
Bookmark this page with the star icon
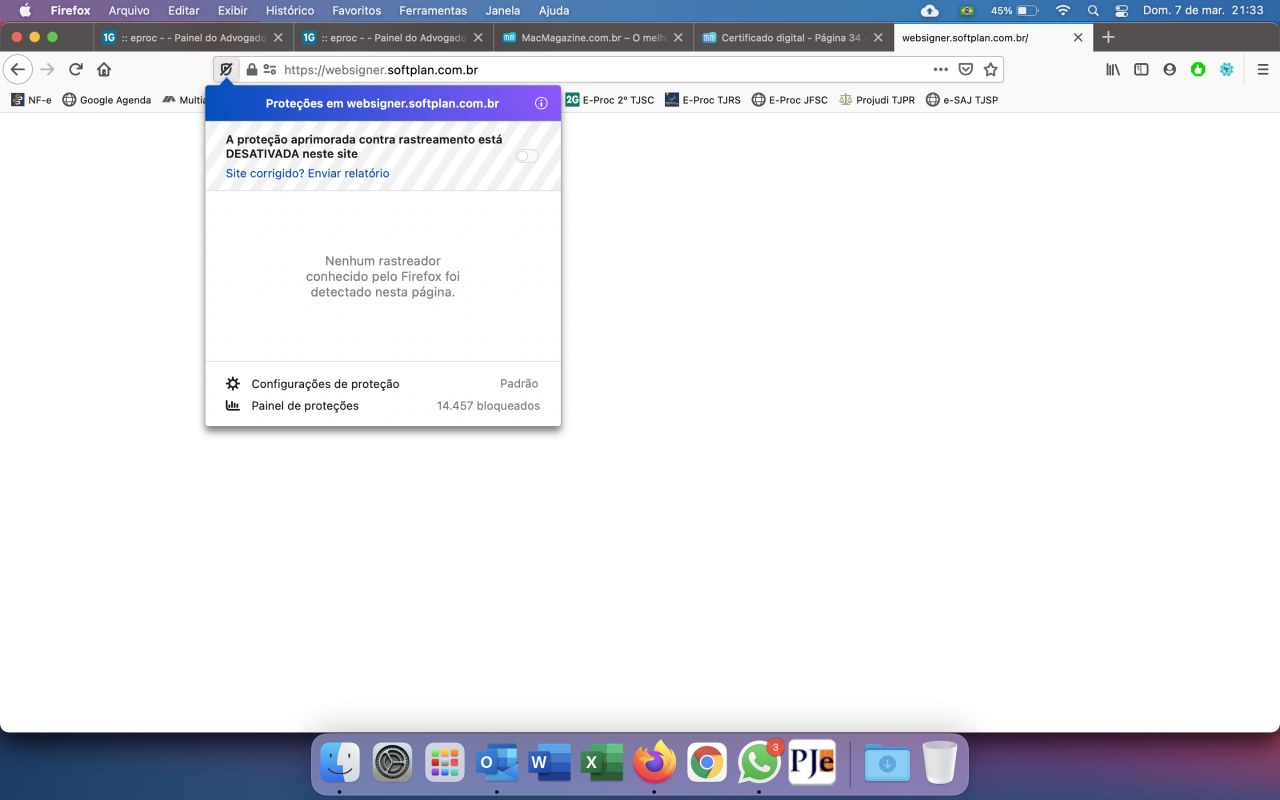pyautogui.click(x=990, y=70)
